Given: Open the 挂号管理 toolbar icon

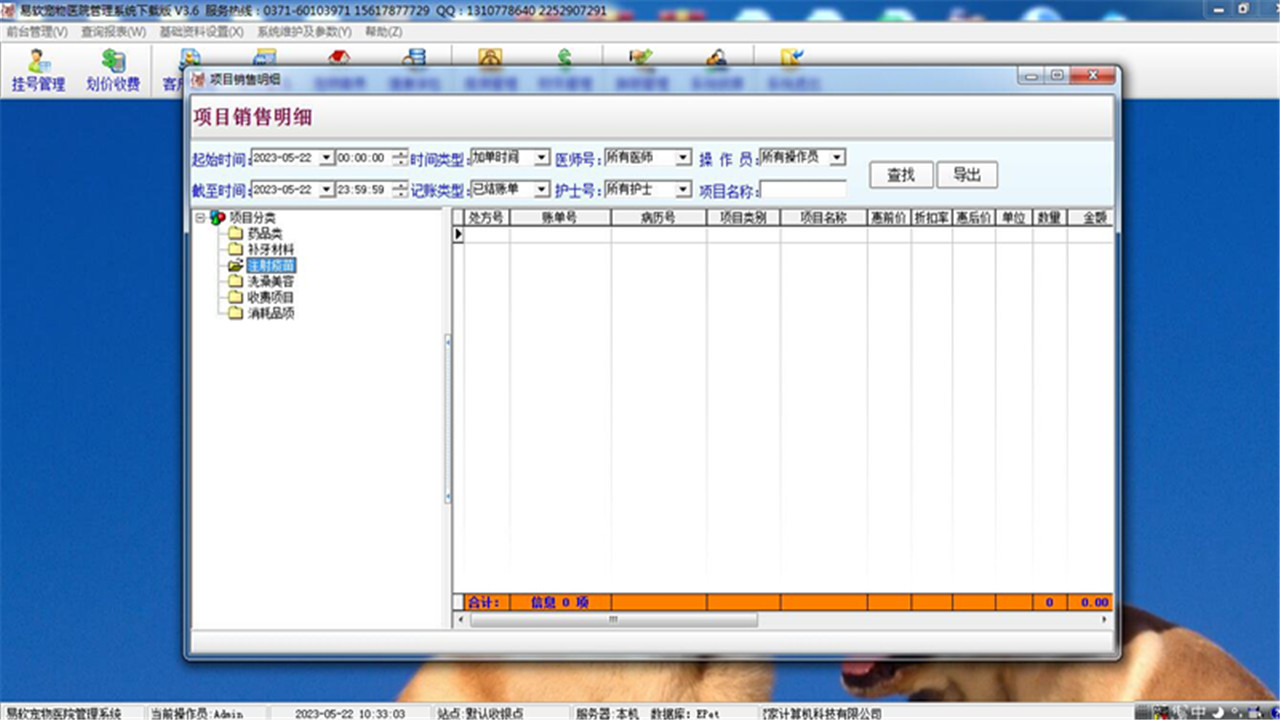Looking at the screenshot, I should click(38, 70).
